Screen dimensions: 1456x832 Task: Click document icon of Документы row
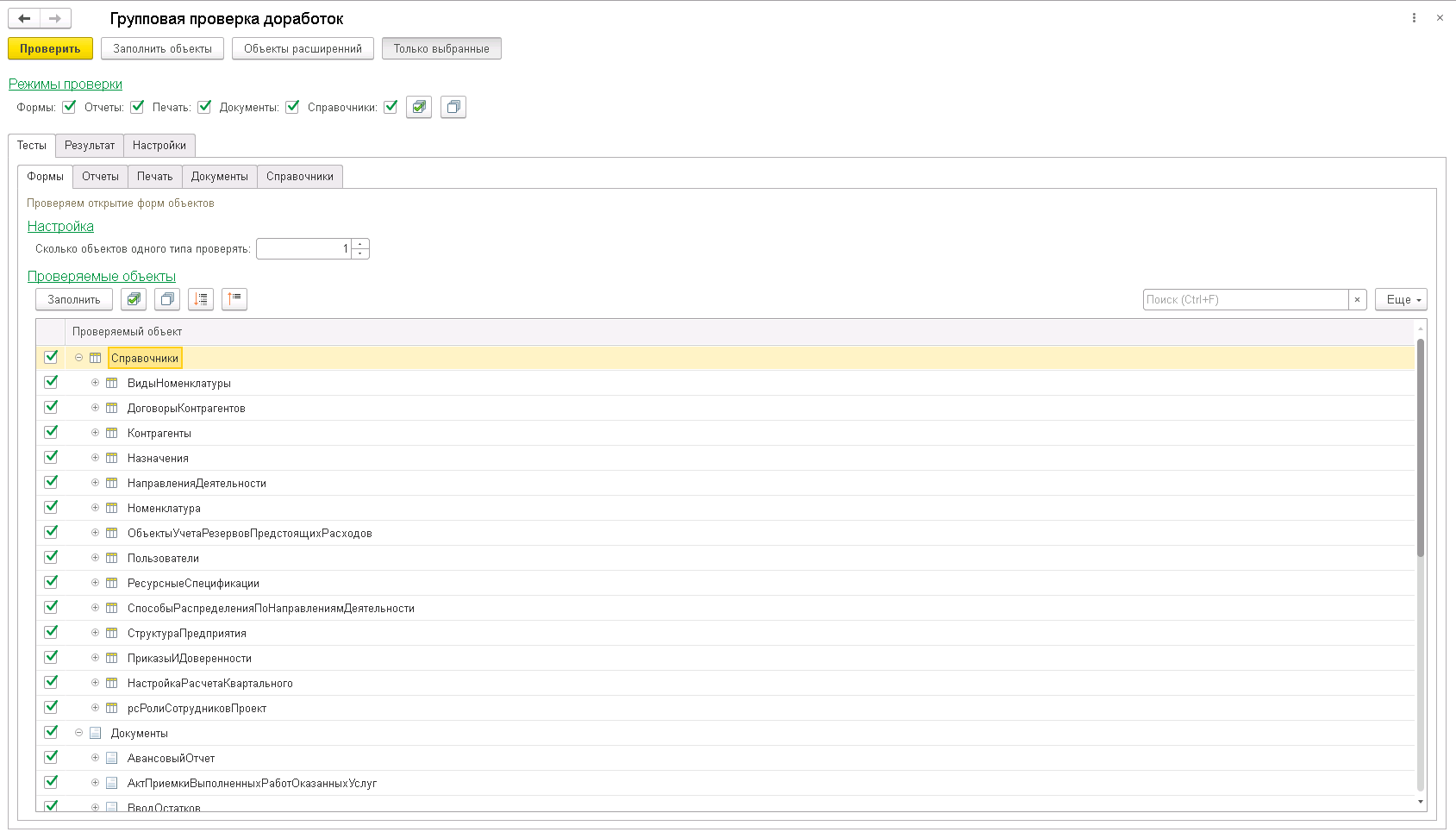[95, 733]
